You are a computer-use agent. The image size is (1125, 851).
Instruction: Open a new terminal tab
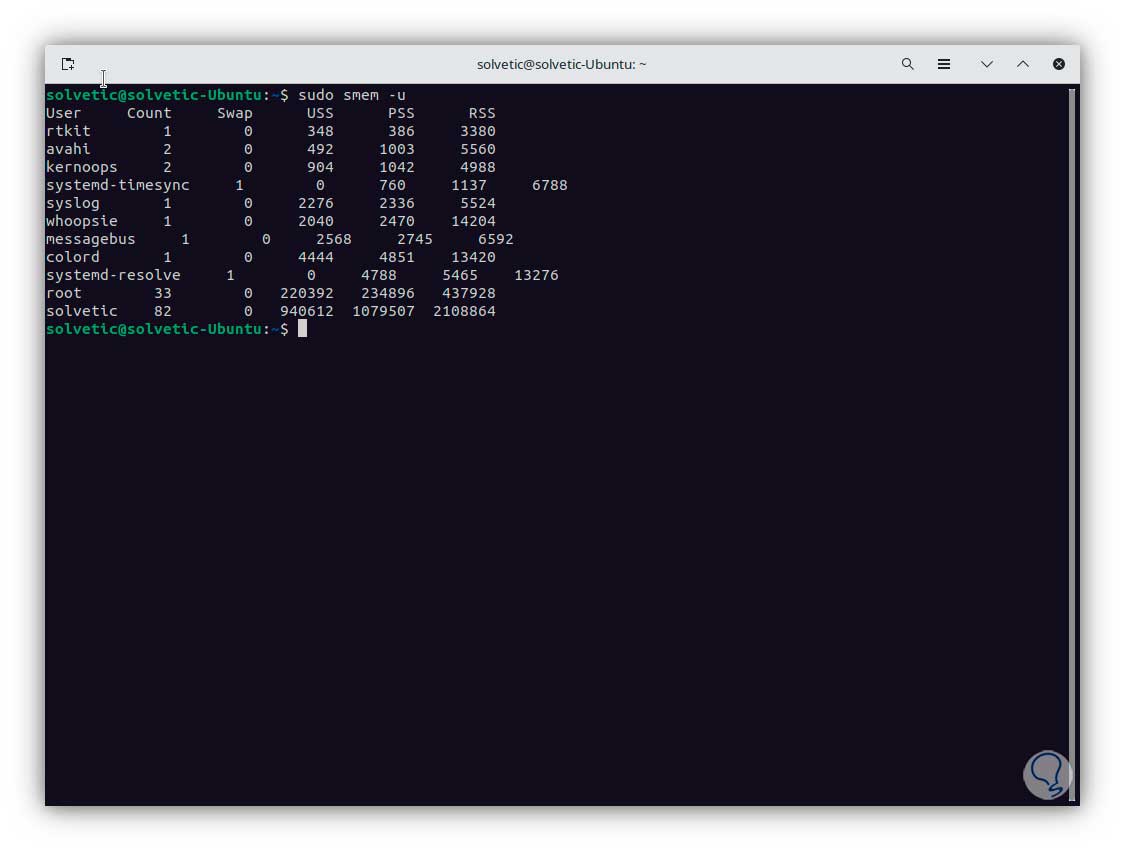click(x=68, y=64)
